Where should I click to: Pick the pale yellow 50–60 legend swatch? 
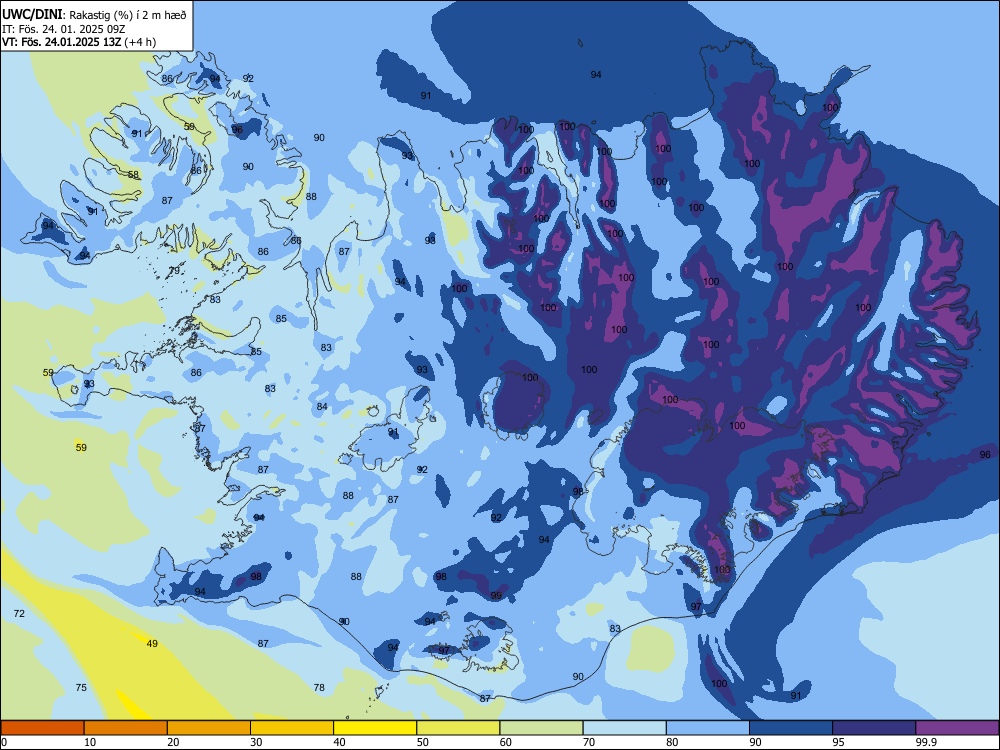(x=458, y=728)
